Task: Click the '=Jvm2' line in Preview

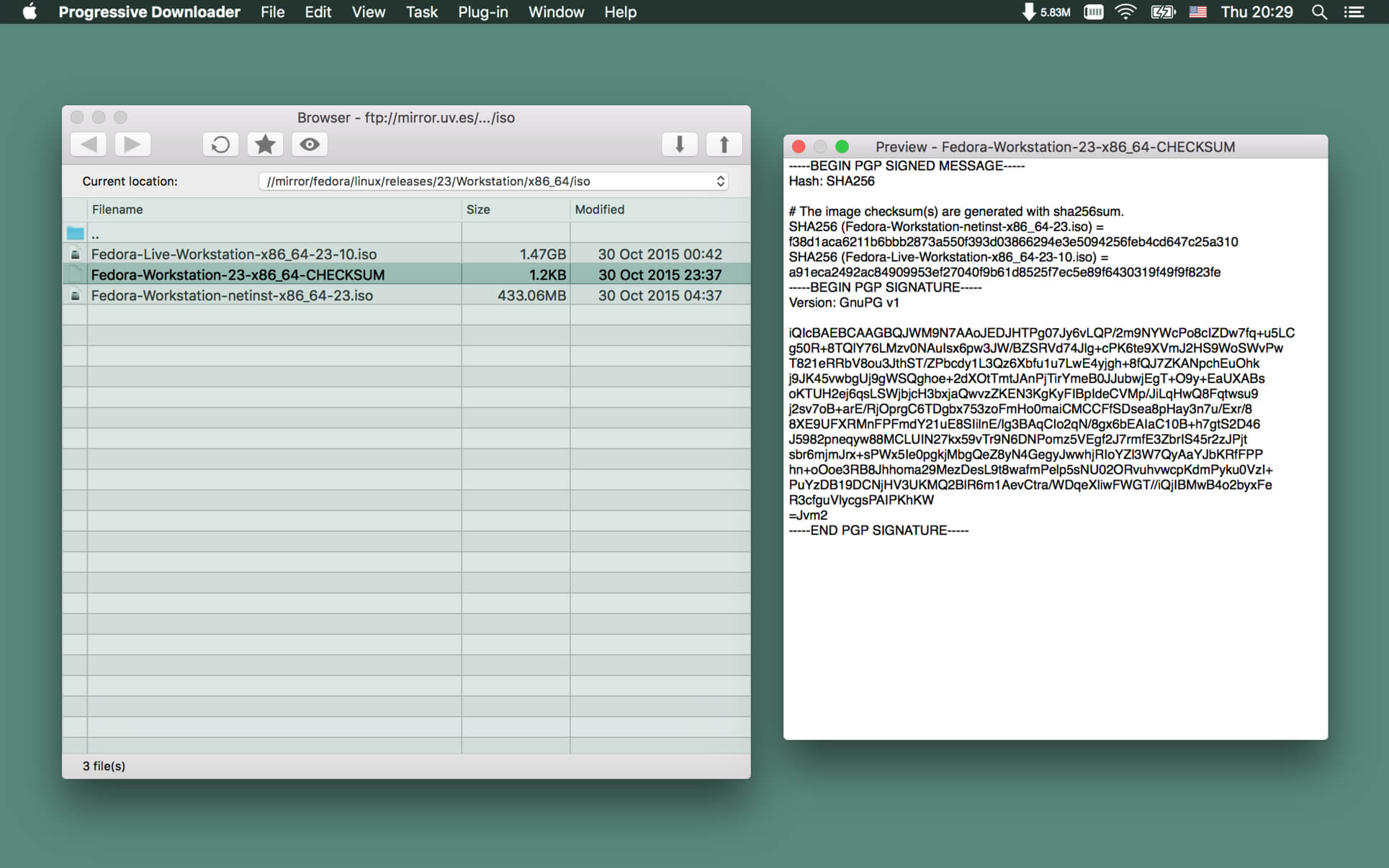Action: click(808, 515)
